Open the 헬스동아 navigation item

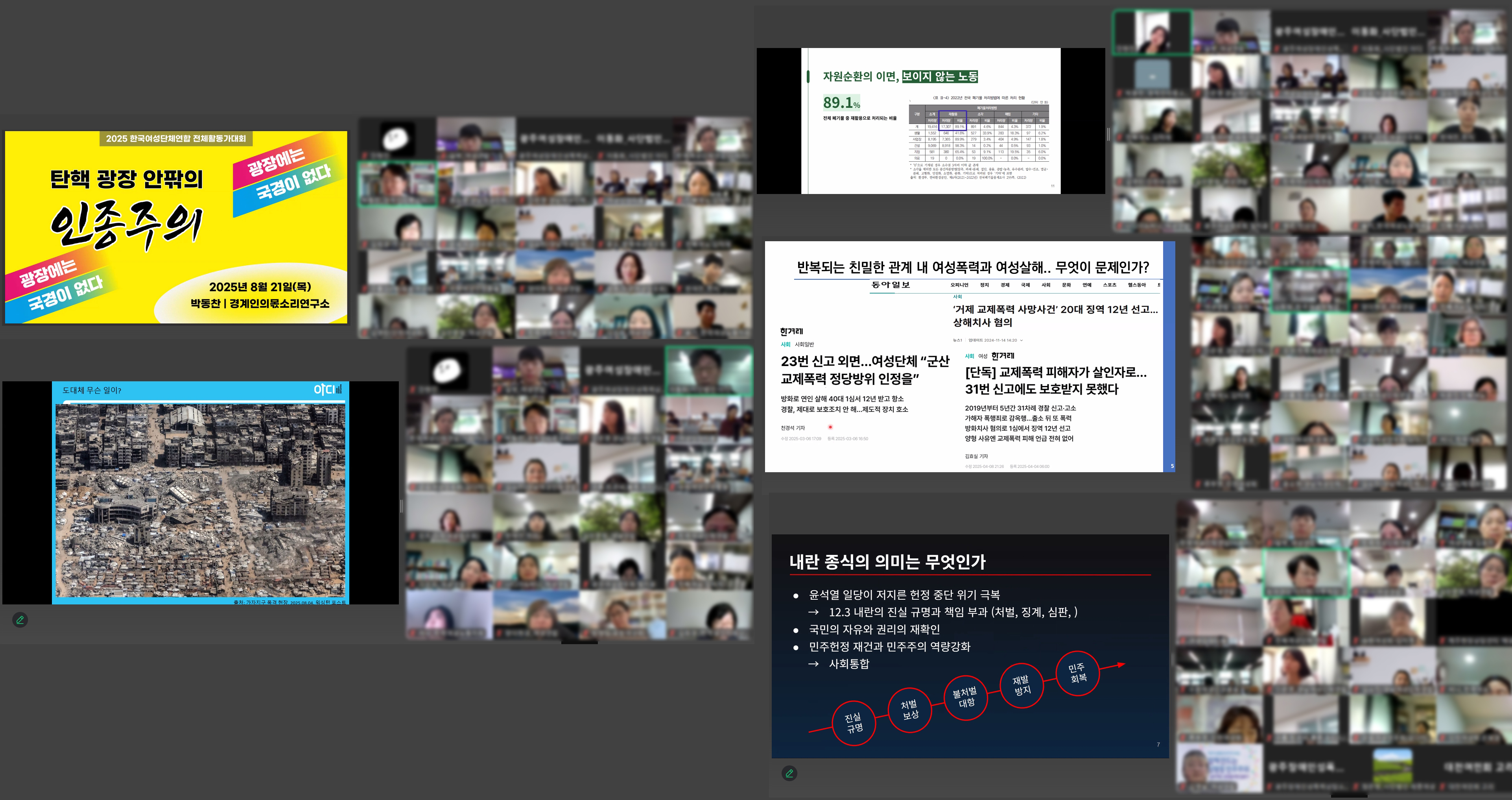pyautogui.click(x=1136, y=285)
